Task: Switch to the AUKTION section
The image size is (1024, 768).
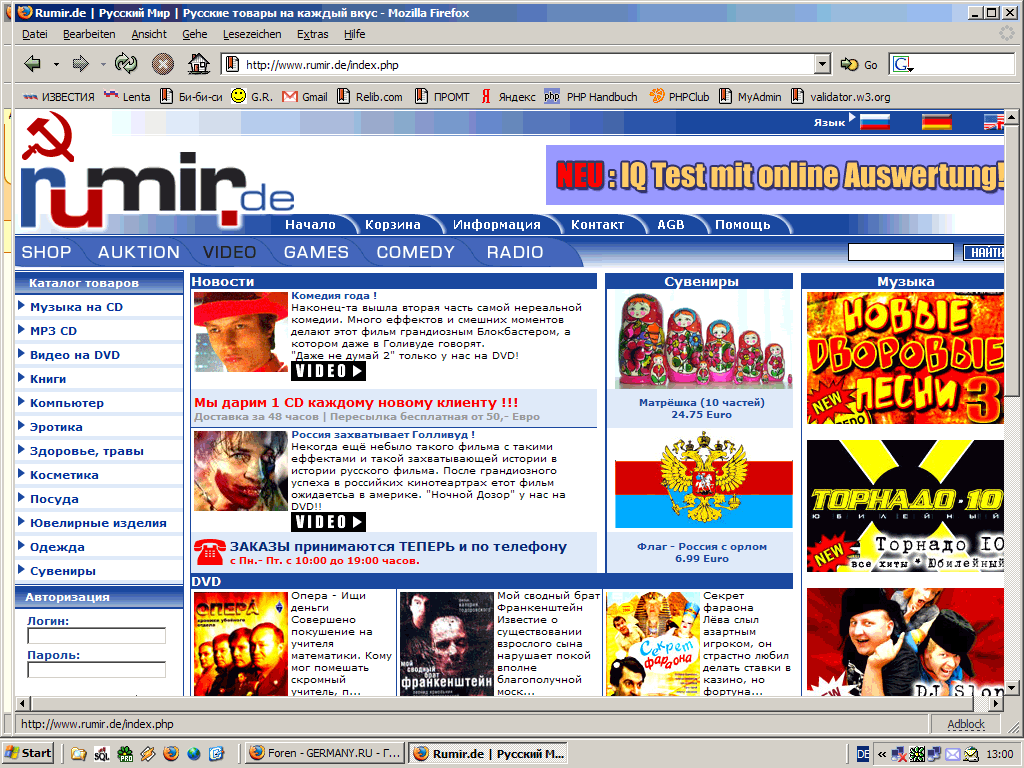Action: 138,252
